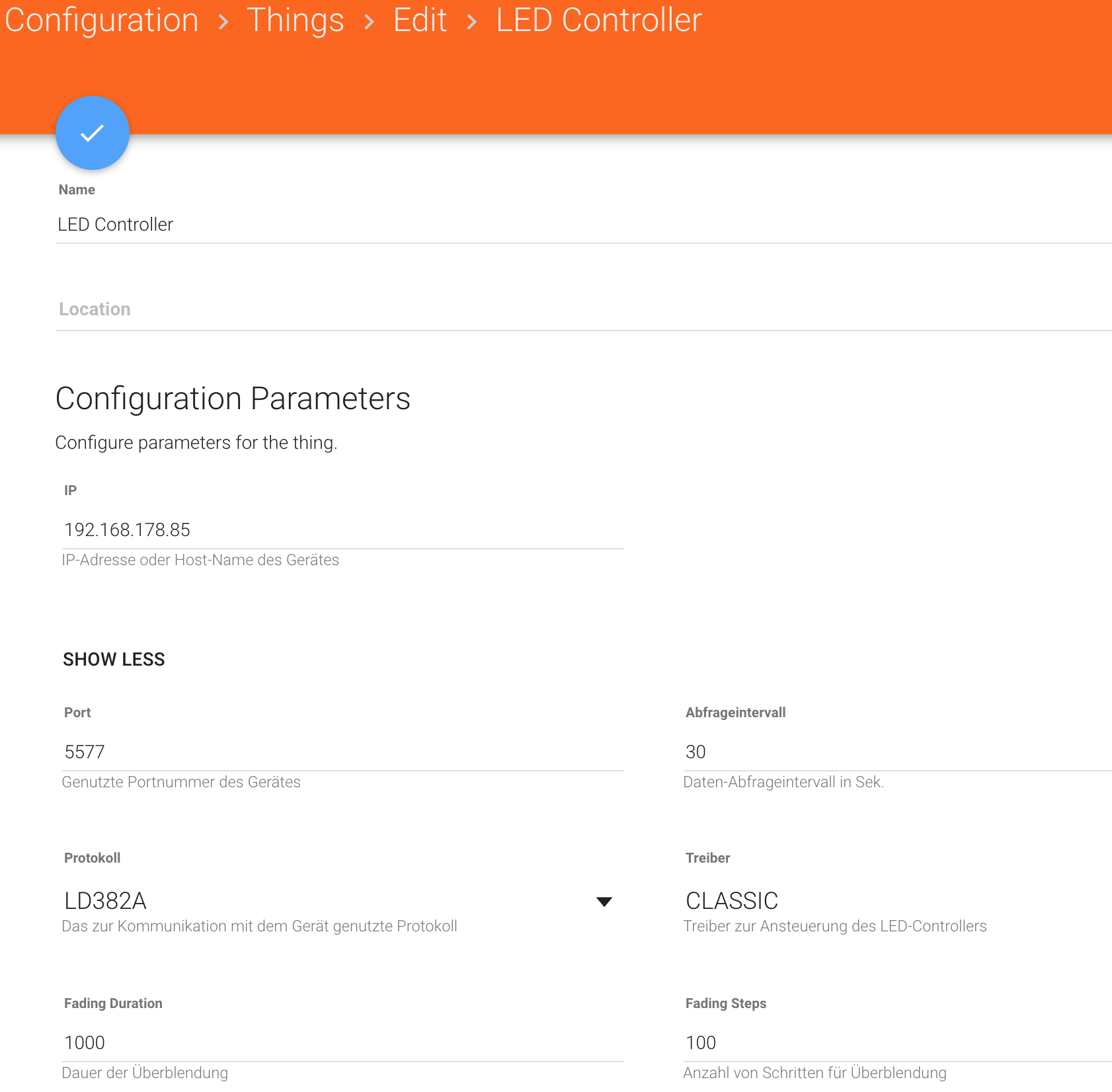The image size is (1112, 1092).
Task: Click the chevron after Edit breadcrumb
Action: pos(471,22)
